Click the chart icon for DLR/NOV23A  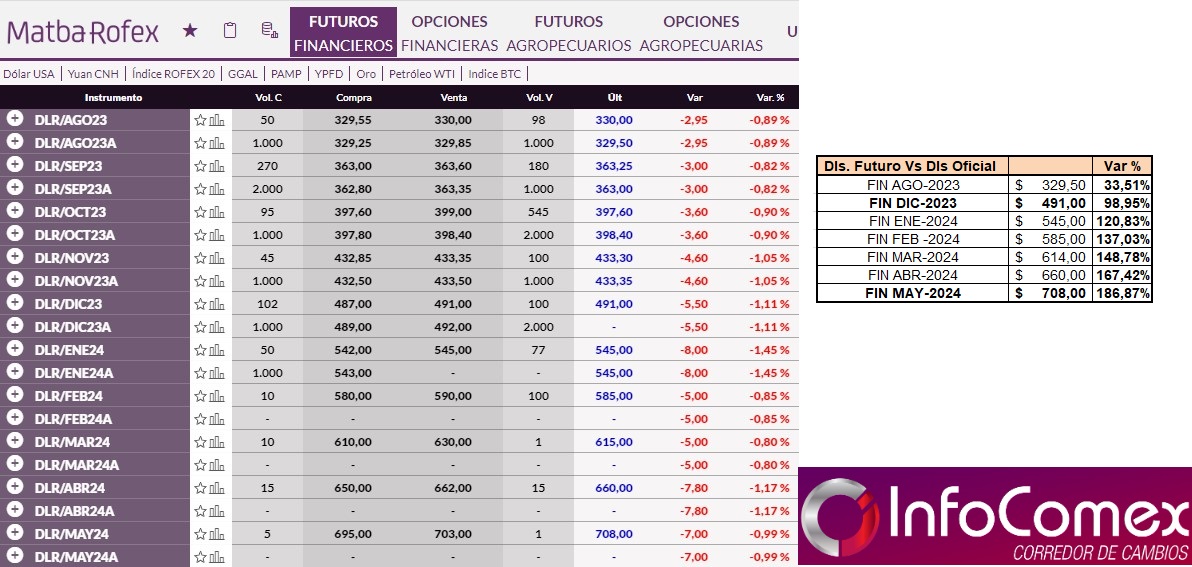coord(217,281)
